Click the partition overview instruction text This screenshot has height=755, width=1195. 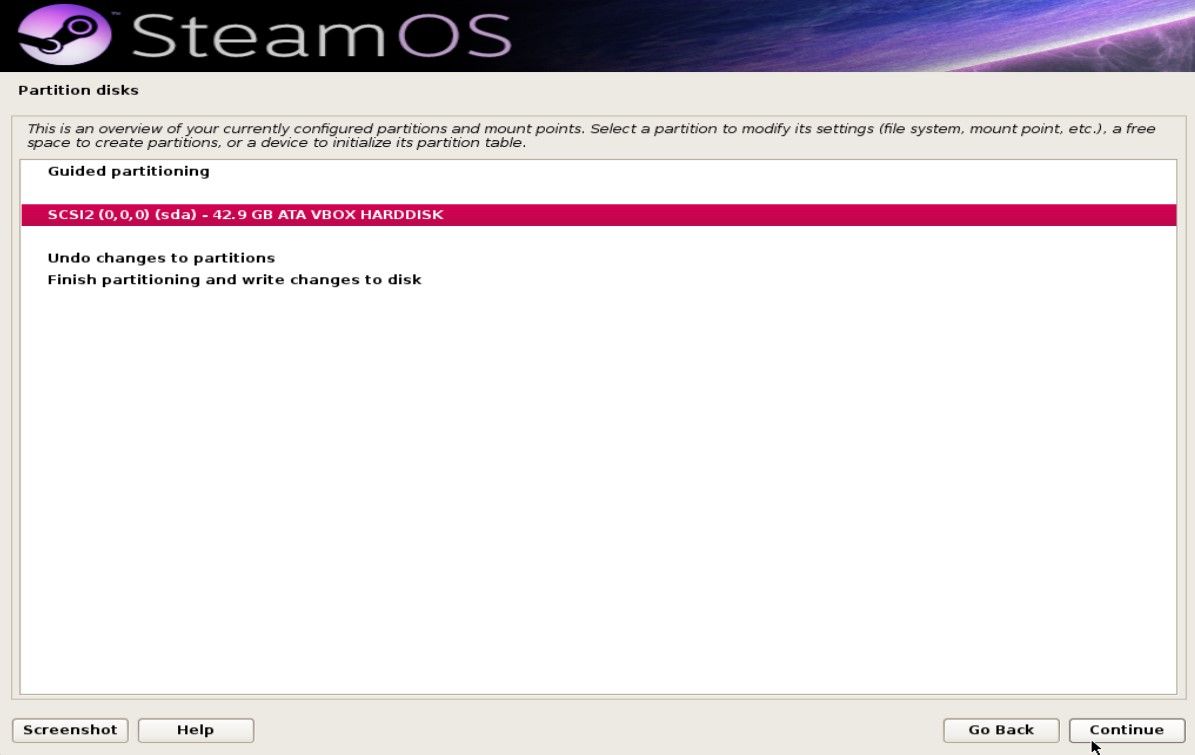click(x=590, y=135)
